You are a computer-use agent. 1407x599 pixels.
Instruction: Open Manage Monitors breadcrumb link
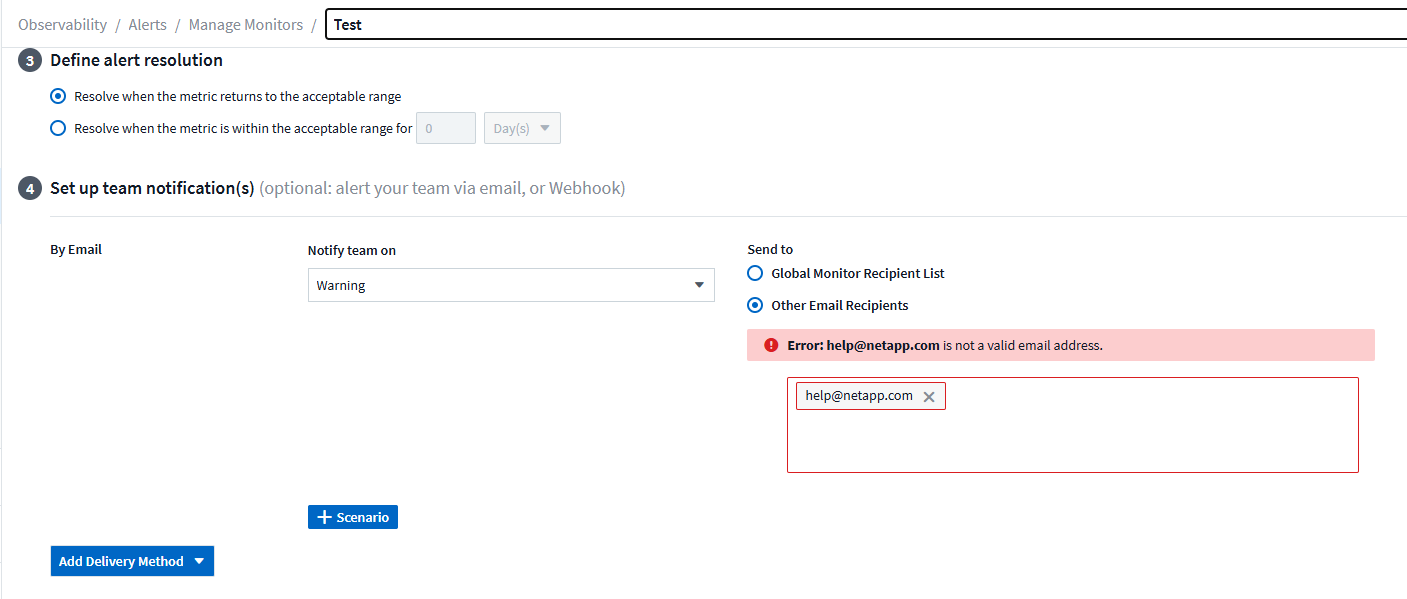pos(245,25)
